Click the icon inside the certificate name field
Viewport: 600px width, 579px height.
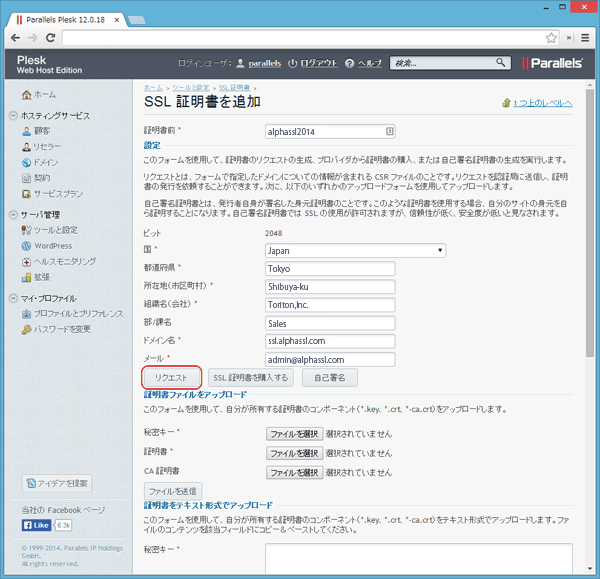pyautogui.click(x=390, y=131)
